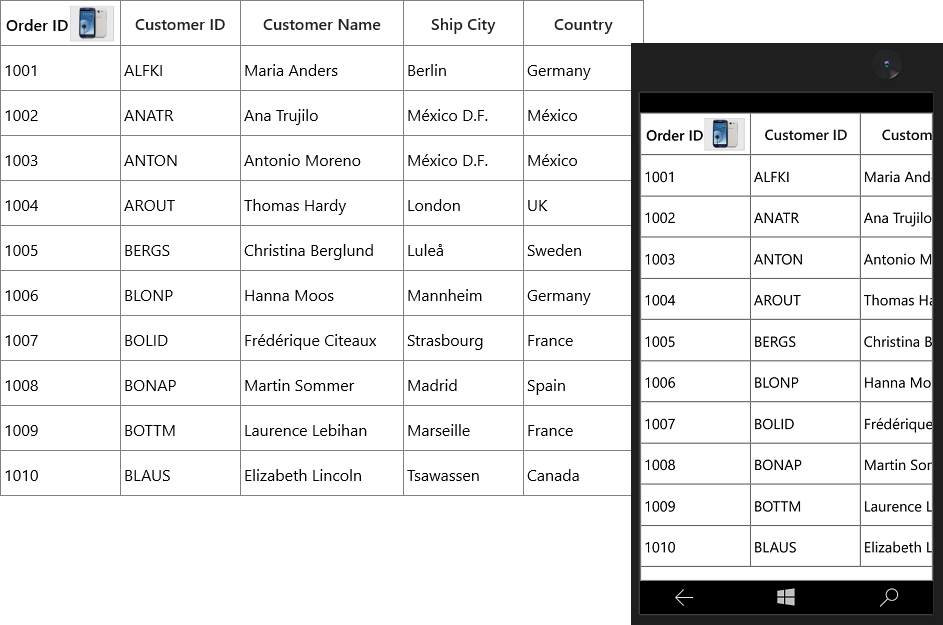This screenshot has height=625, width=943.
Task: Click the phone image in desktop Order ID header
Action: (92, 23)
